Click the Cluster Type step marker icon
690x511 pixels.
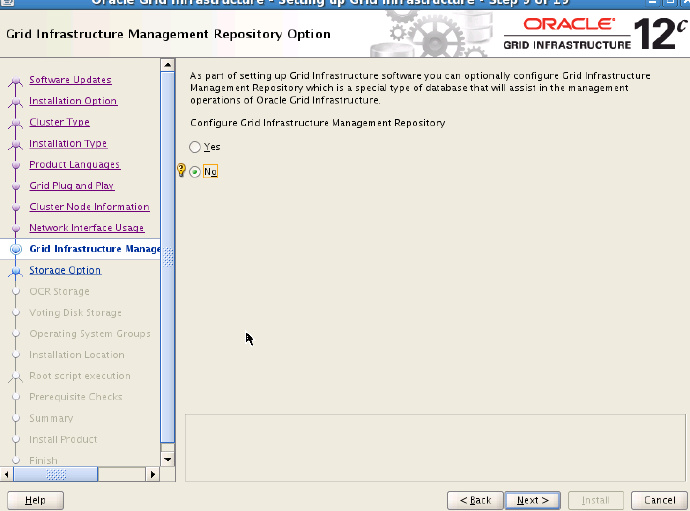[x=16, y=123]
